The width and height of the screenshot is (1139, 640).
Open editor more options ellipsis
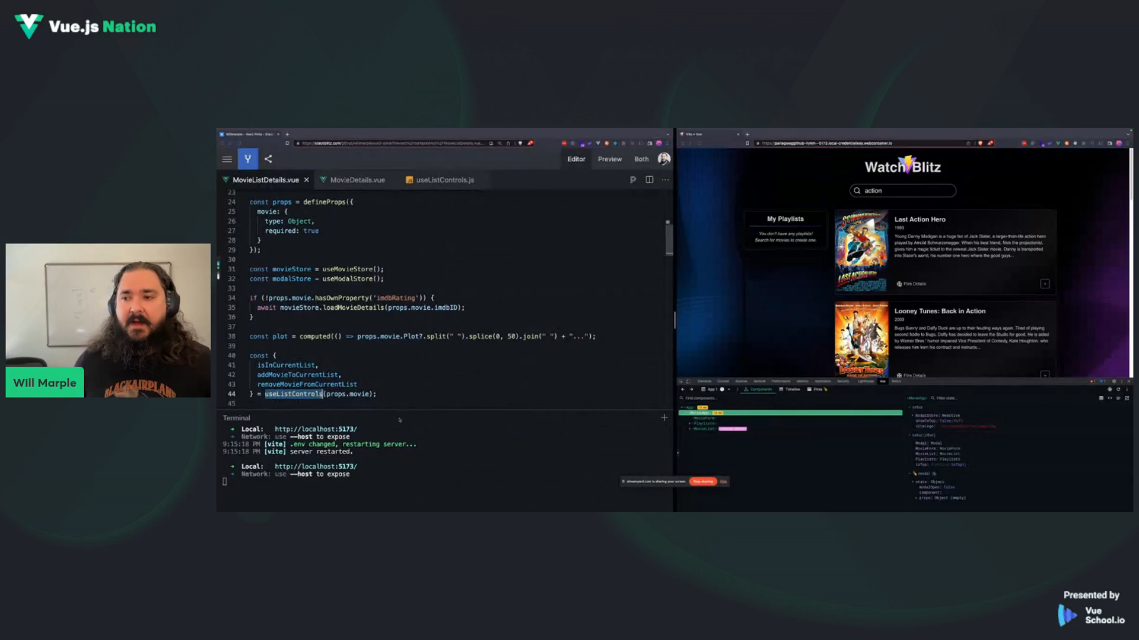(665, 180)
